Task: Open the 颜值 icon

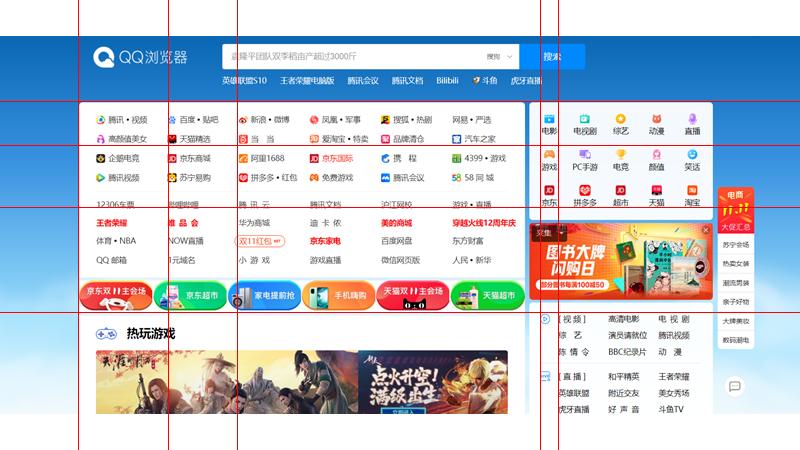Action: (656, 154)
